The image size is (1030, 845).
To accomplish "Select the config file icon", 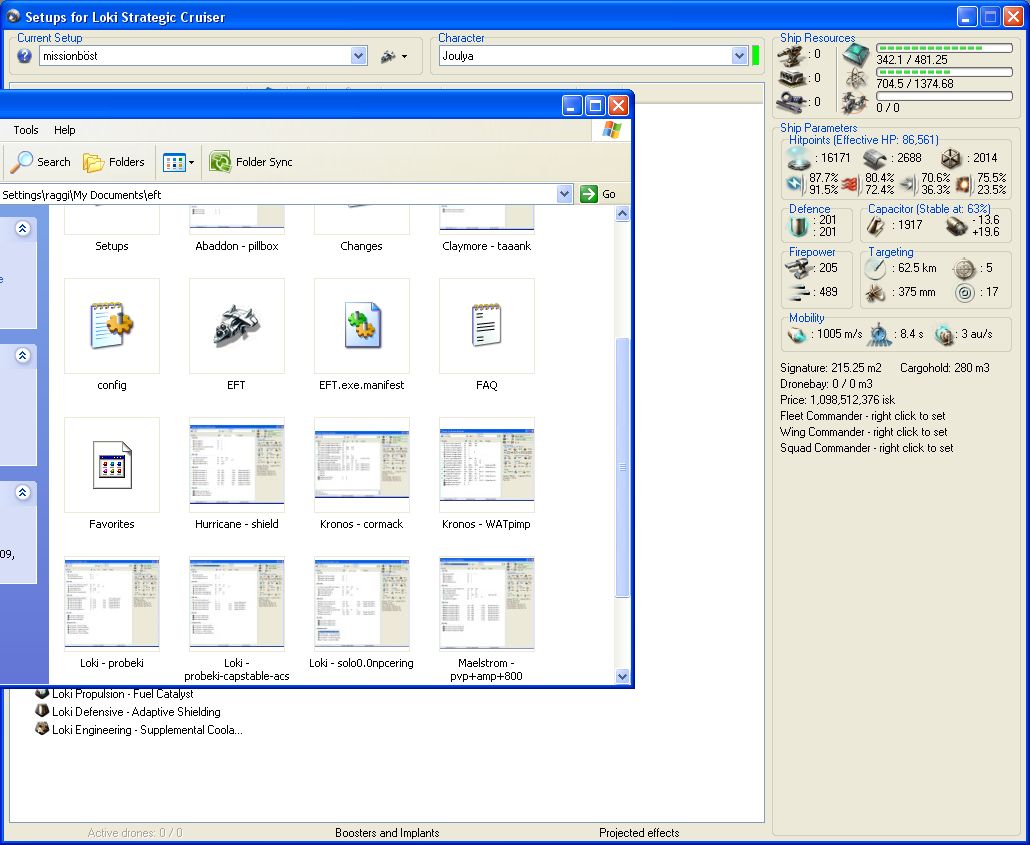I will [112, 326].
